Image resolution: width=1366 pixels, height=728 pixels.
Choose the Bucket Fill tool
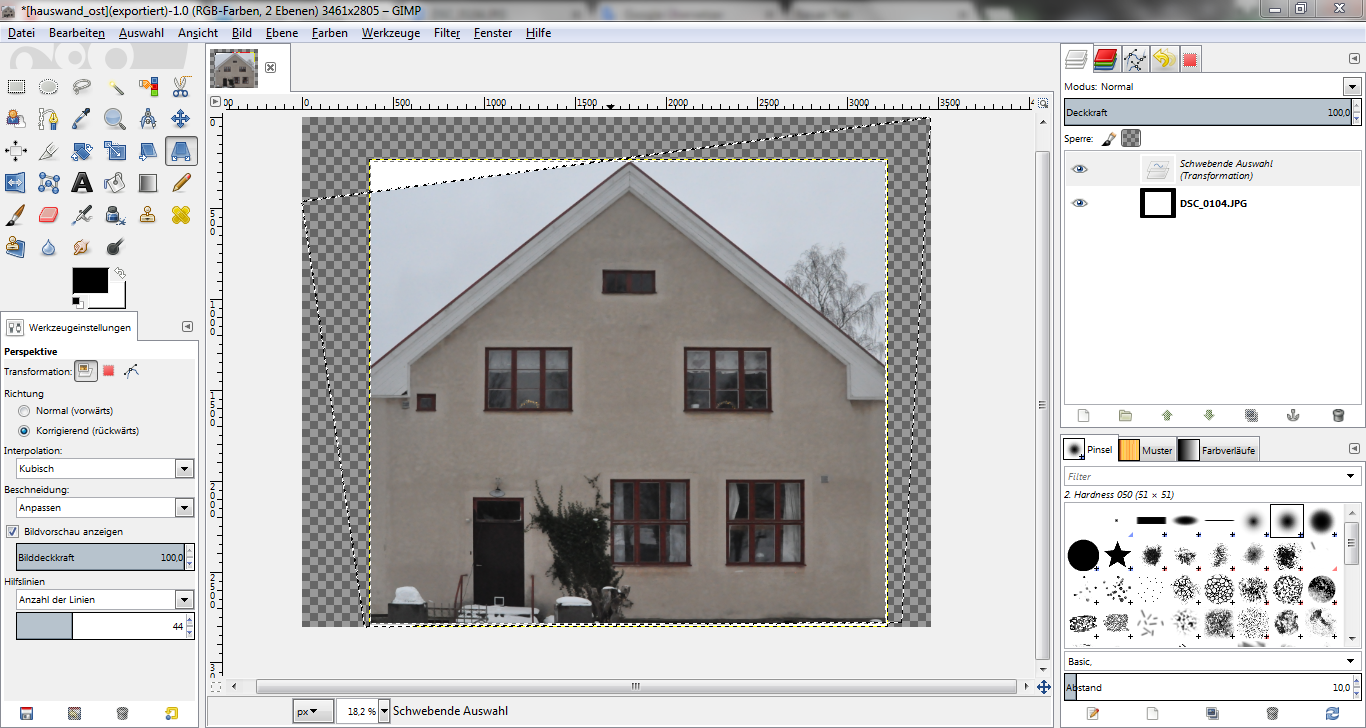point(115,183)
